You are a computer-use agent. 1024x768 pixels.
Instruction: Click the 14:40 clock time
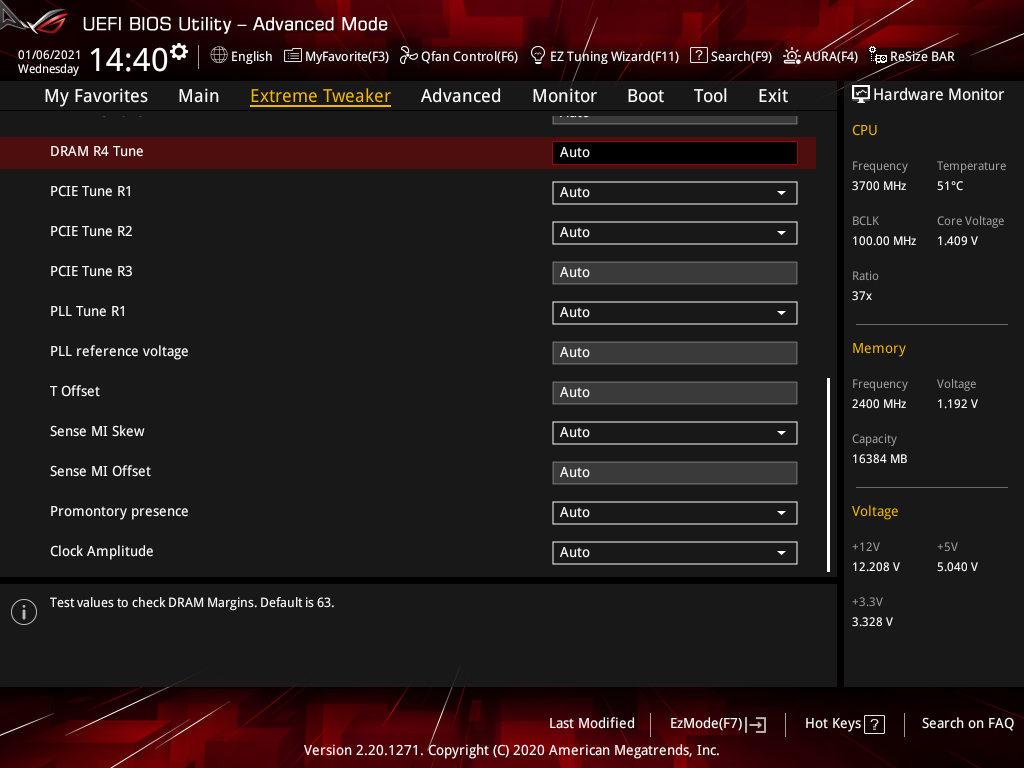[x=129, y=59]
